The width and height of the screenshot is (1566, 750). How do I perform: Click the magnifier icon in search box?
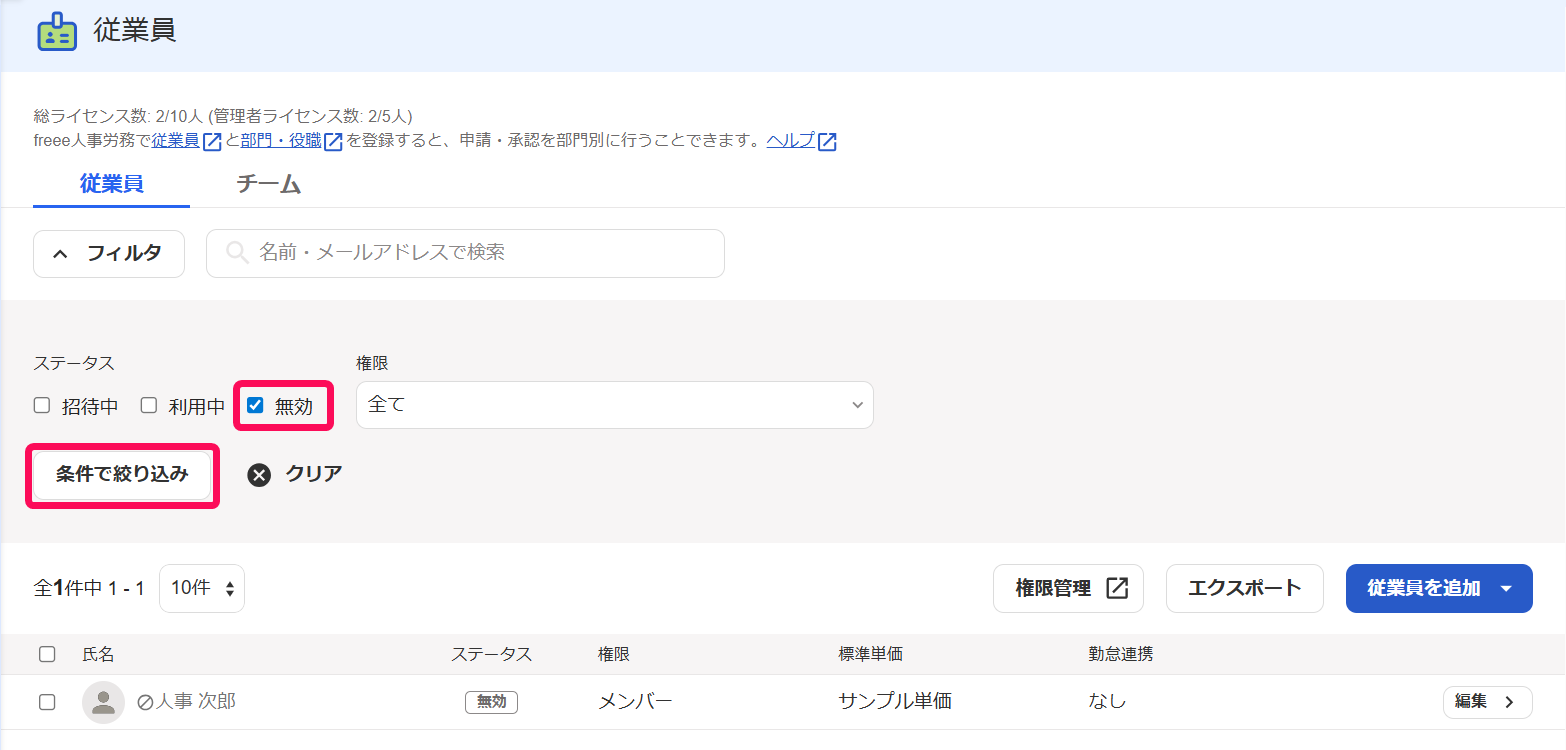coord(237,253)
